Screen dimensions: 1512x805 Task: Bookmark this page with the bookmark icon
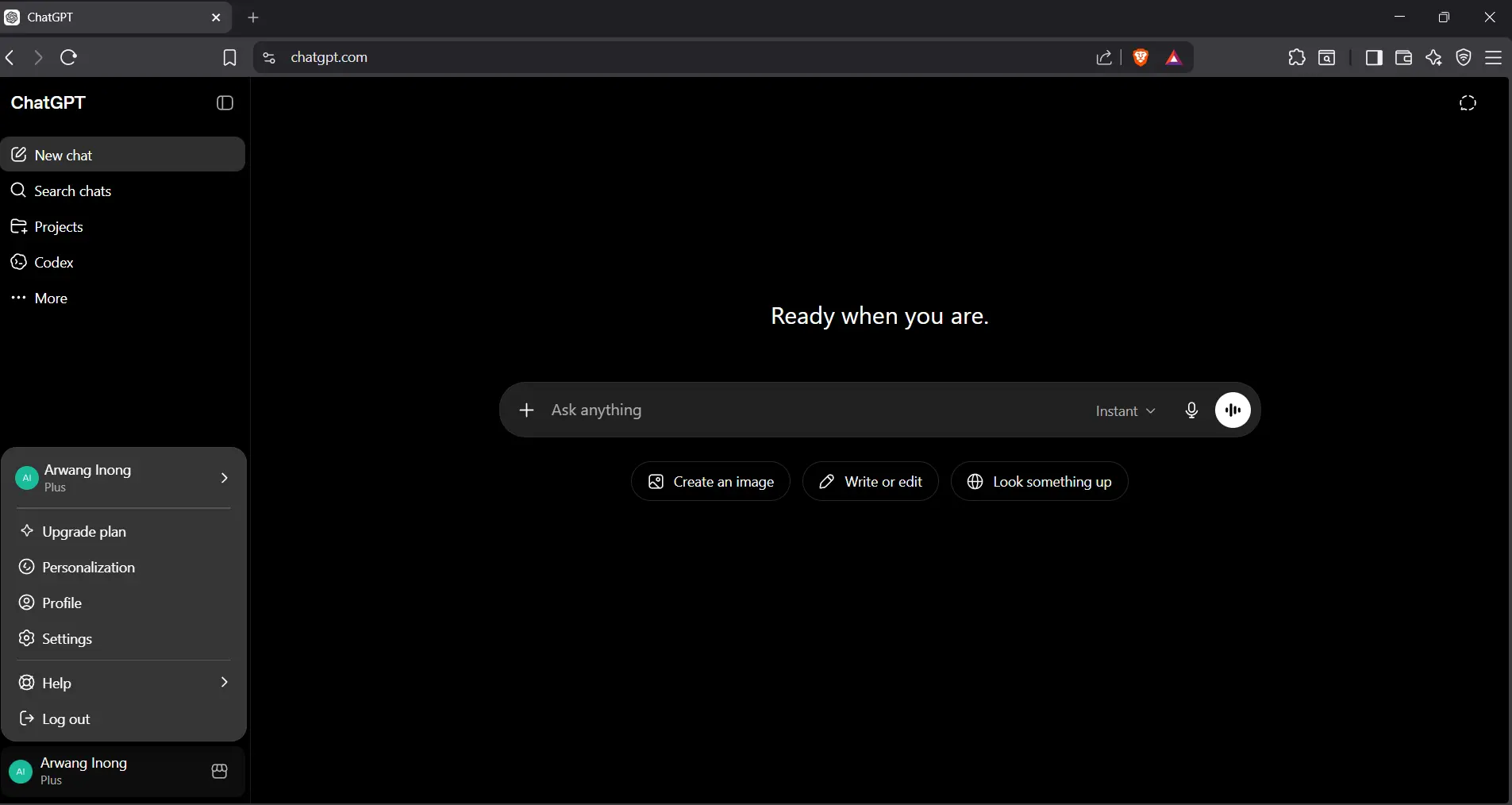[x=229, y=57]
